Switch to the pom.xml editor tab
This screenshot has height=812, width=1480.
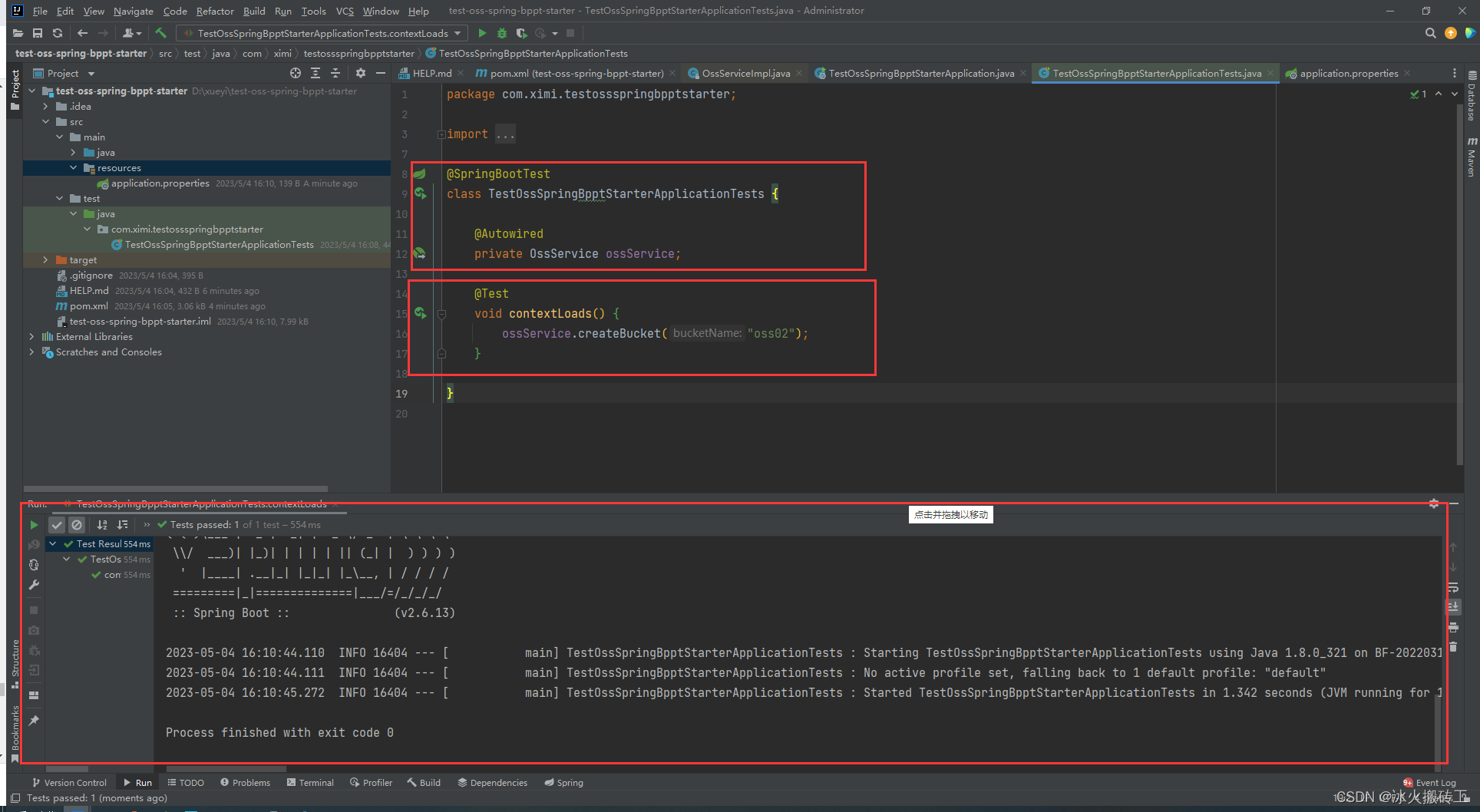point(572,73)
